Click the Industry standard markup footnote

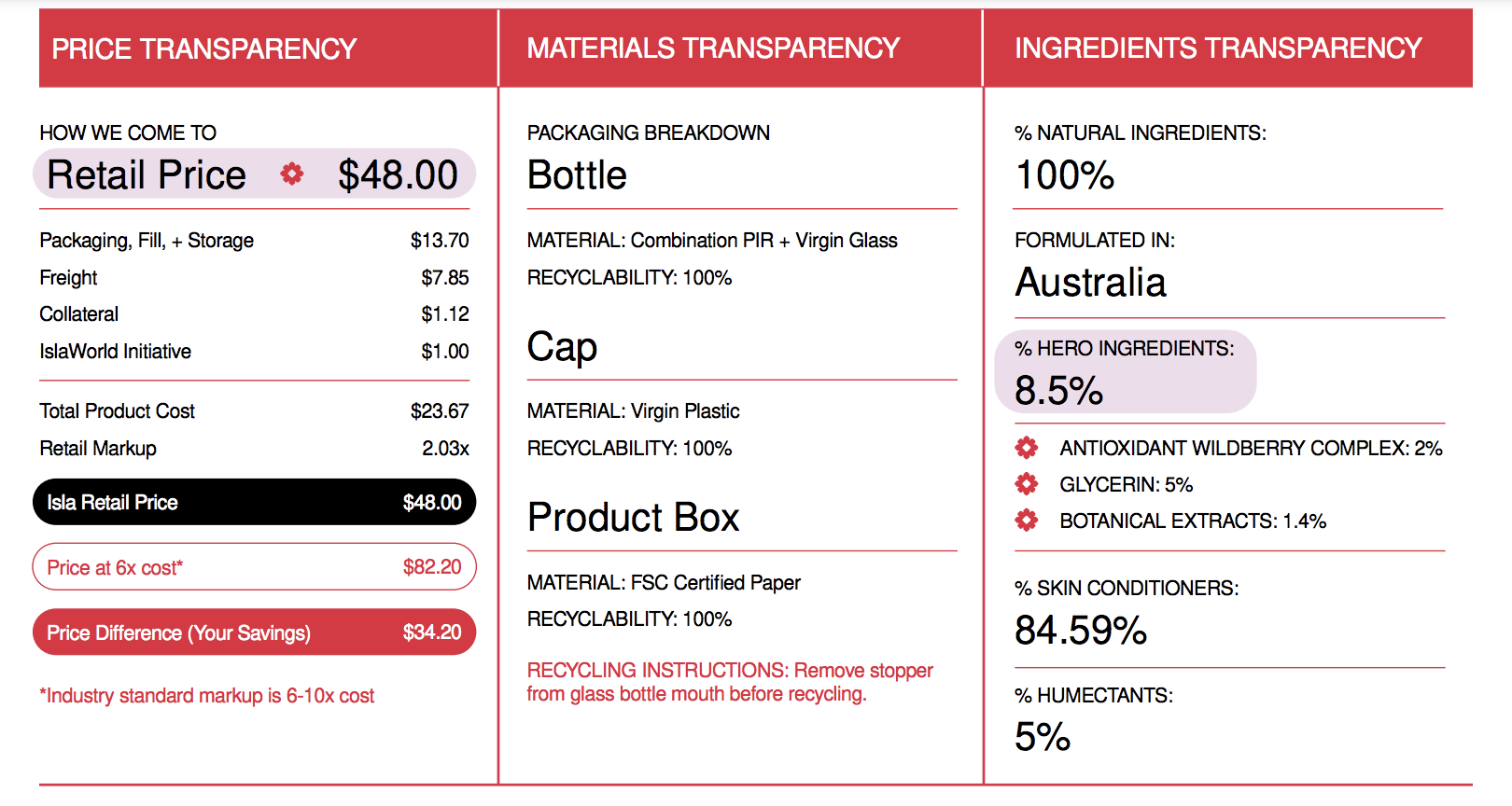pyautogui.click(x=207, y=696)
